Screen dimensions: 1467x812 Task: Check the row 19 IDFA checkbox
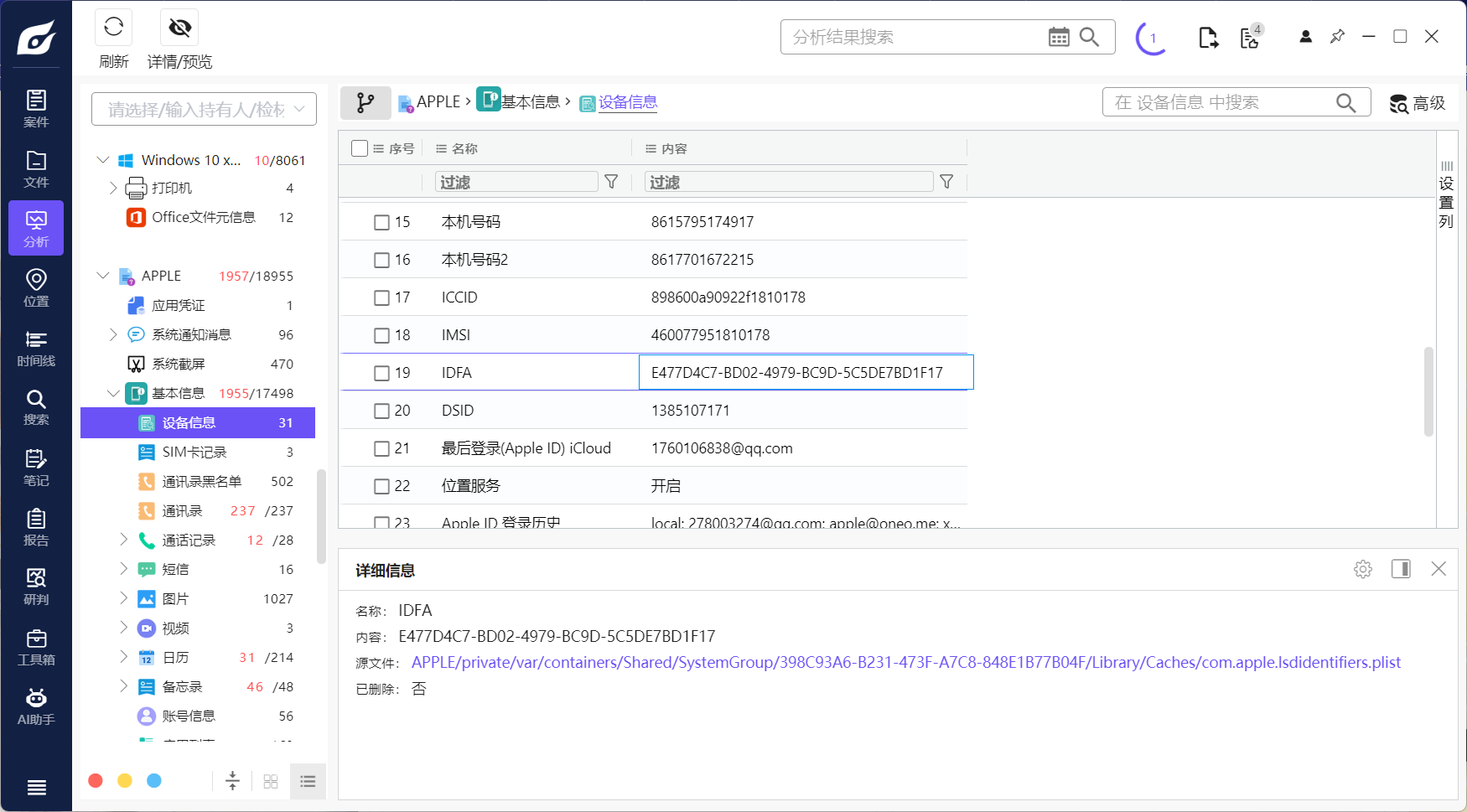[381, 373]
